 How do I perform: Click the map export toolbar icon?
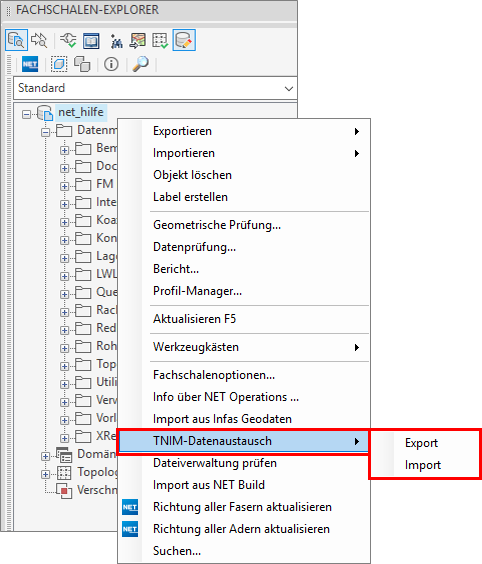tap(138, 41)
